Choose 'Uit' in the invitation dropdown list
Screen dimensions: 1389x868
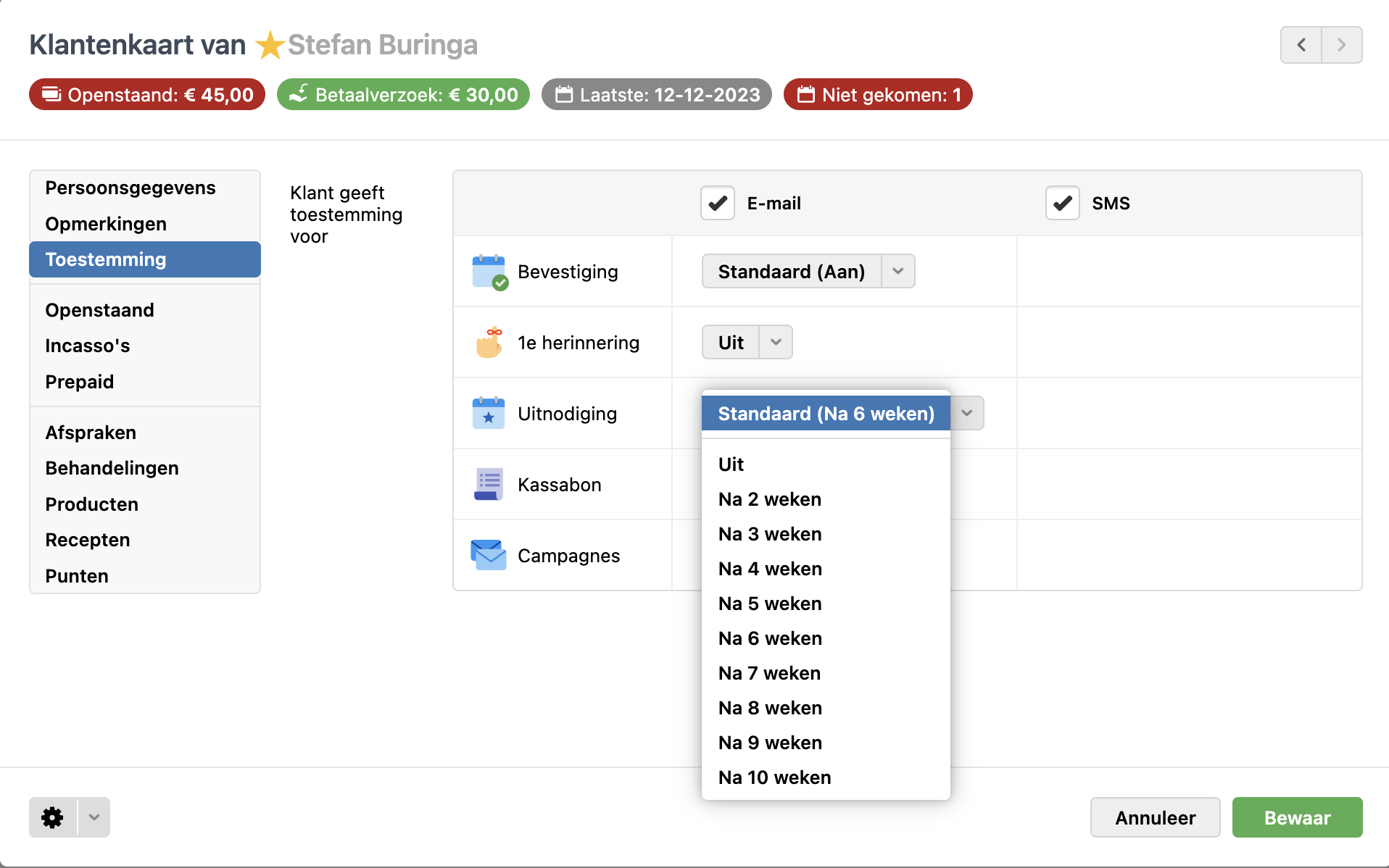tap(731, 464)
